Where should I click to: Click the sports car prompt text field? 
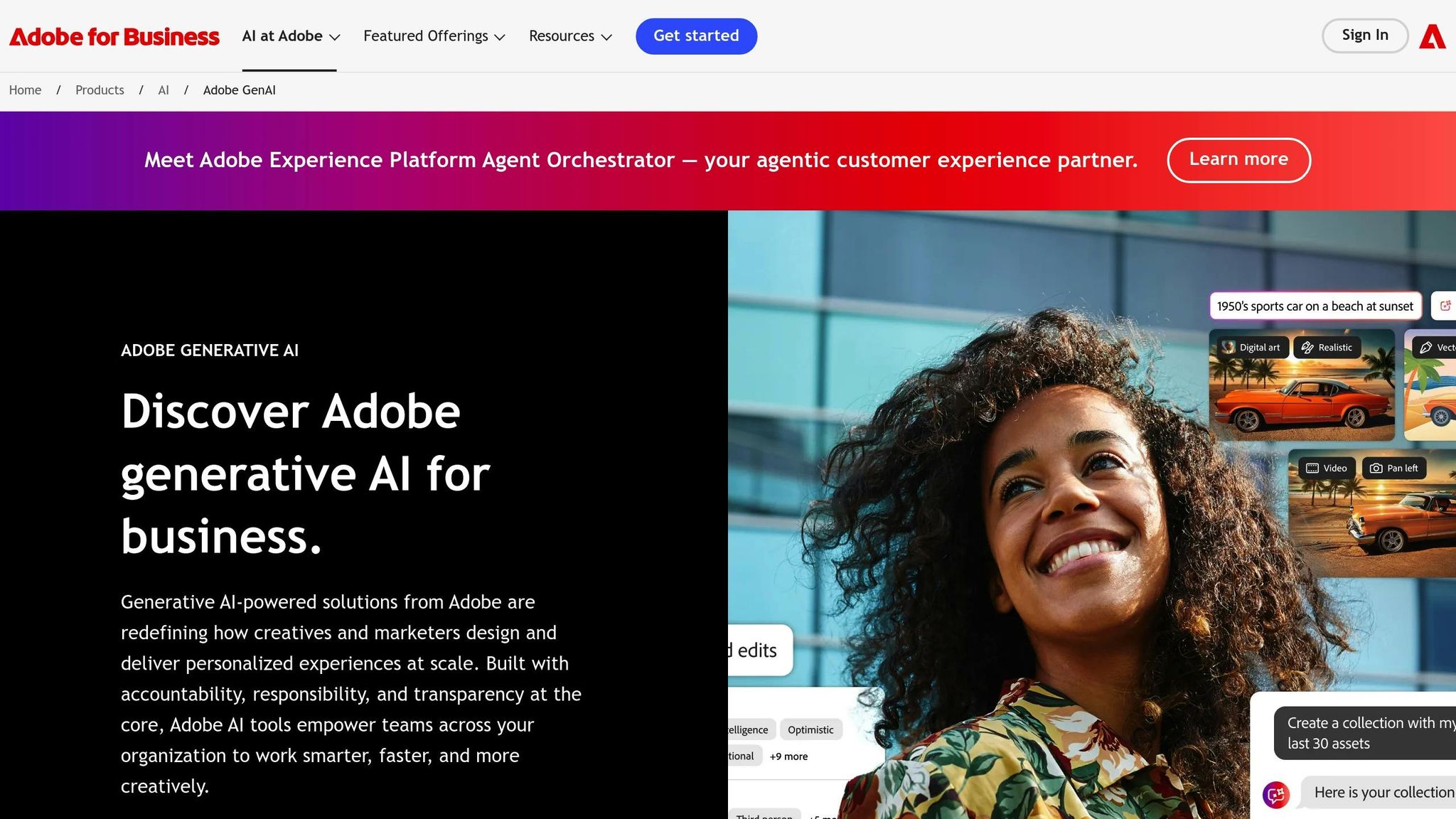(1315, 306)
